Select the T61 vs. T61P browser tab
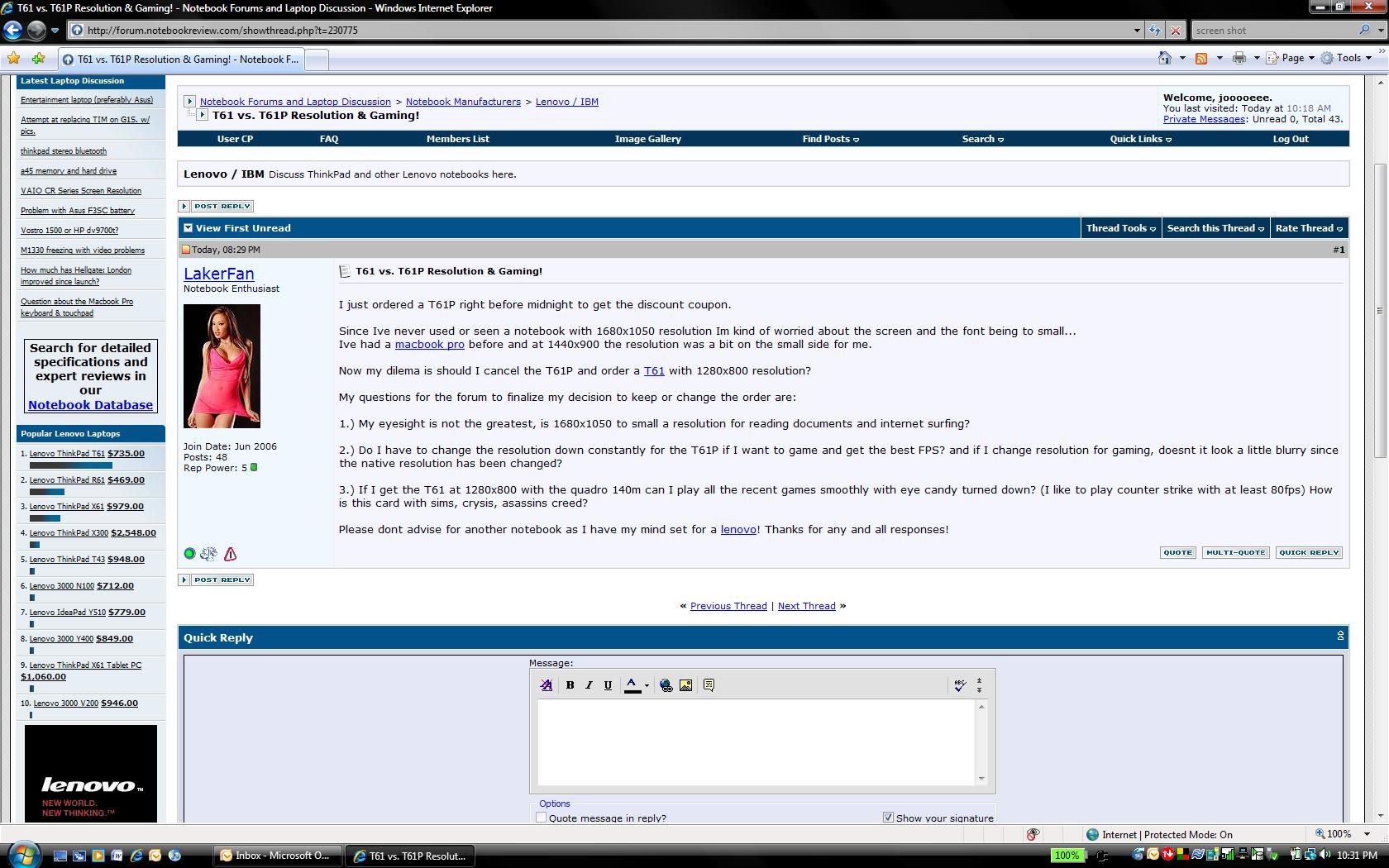 [180, 59]
